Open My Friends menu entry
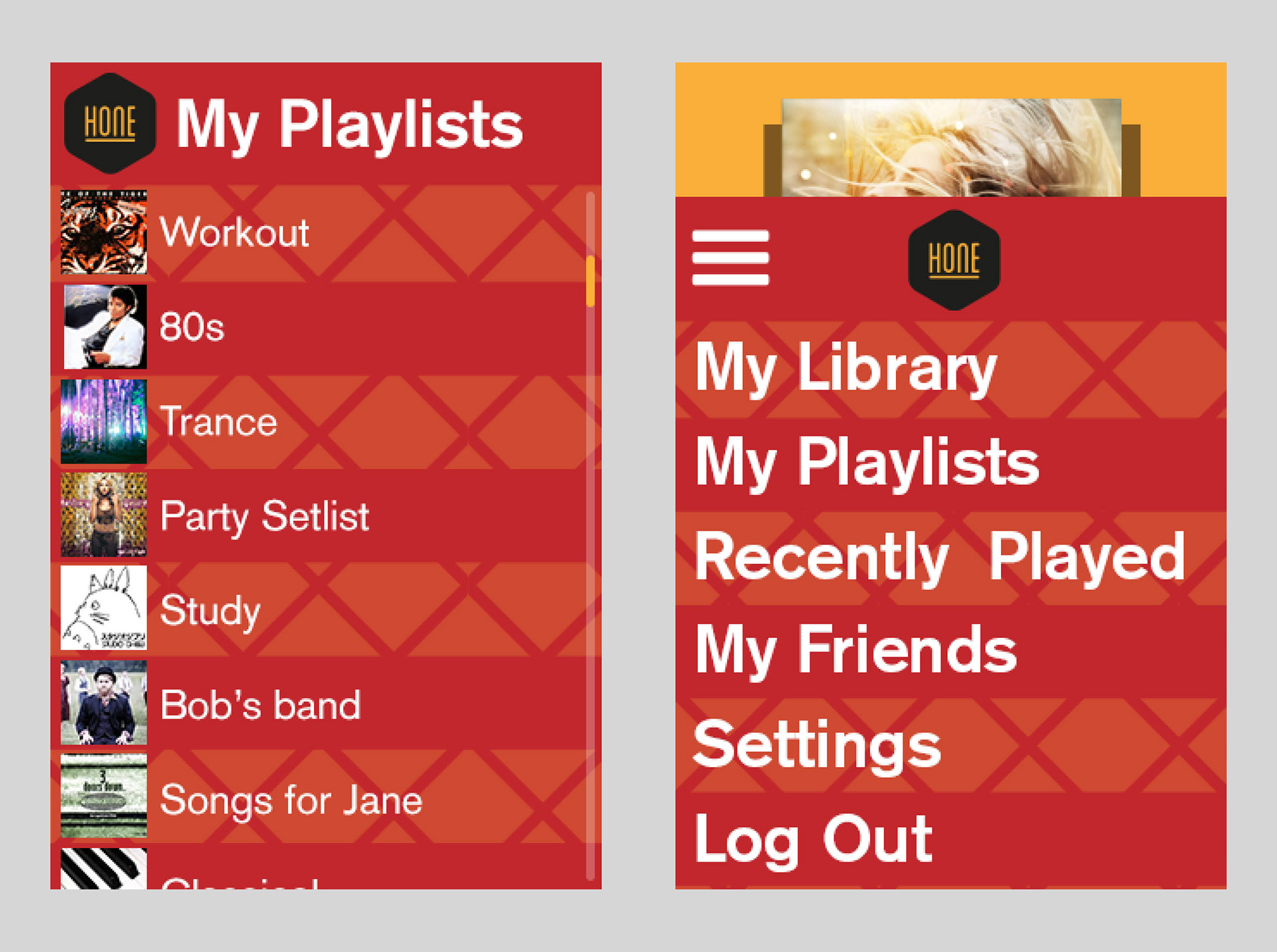The image size is (1277, 952). point(856,651)
